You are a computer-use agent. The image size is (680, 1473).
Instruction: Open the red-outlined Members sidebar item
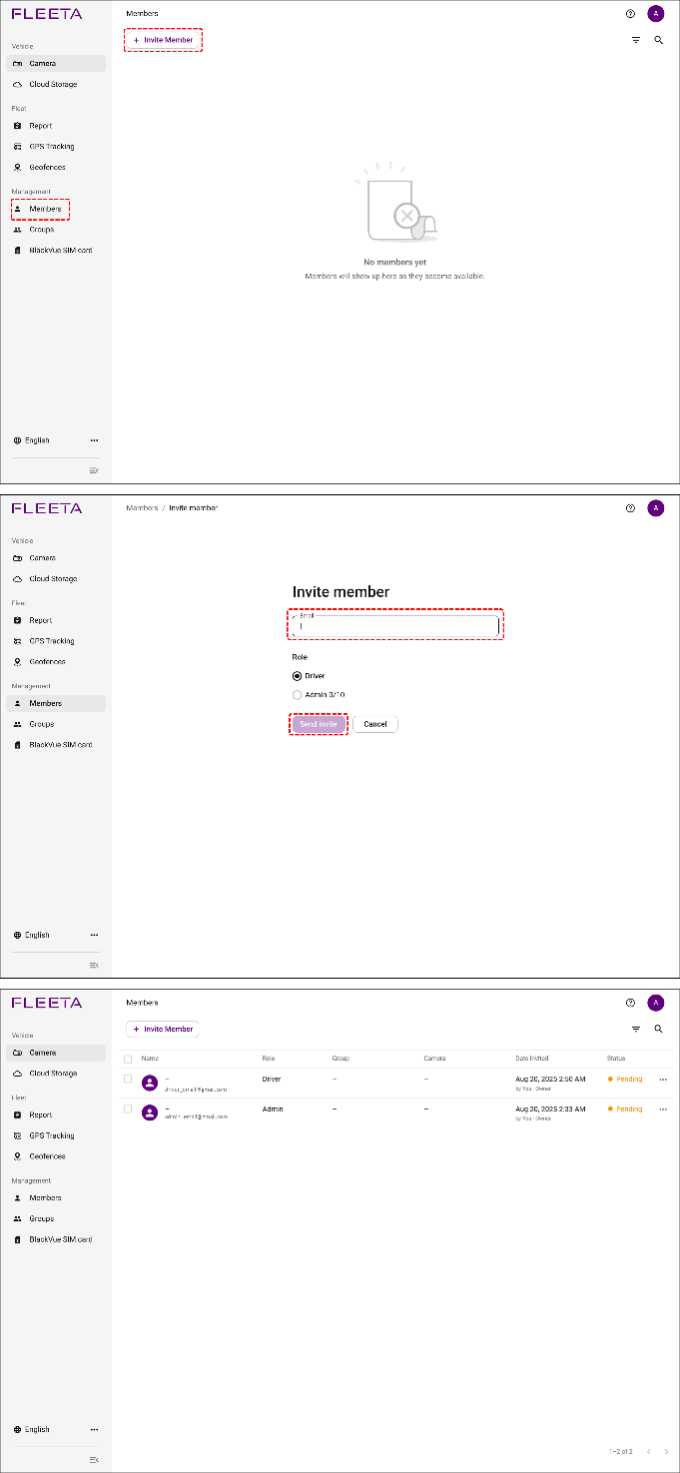click(x=41, y=209)
